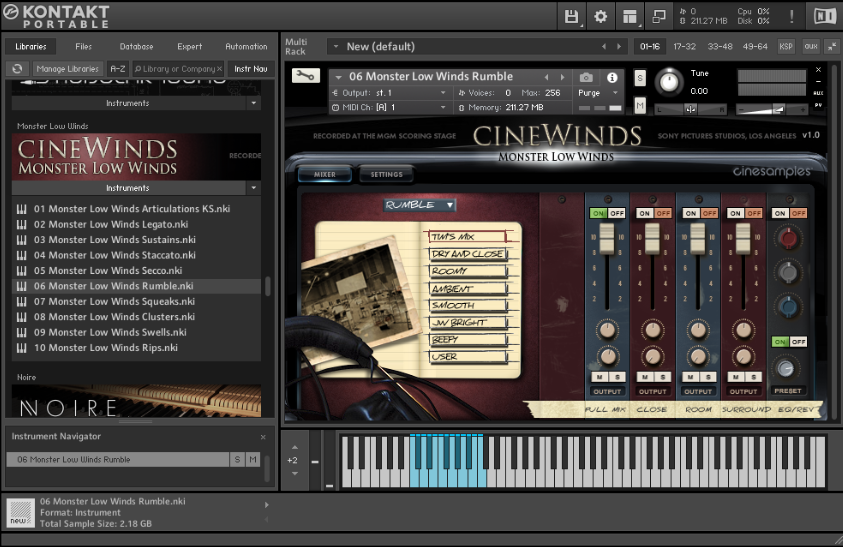Click the refresh libraries icon
Image resolution: width=843 pixels, height=547 pixels.
tap(17, 69)
